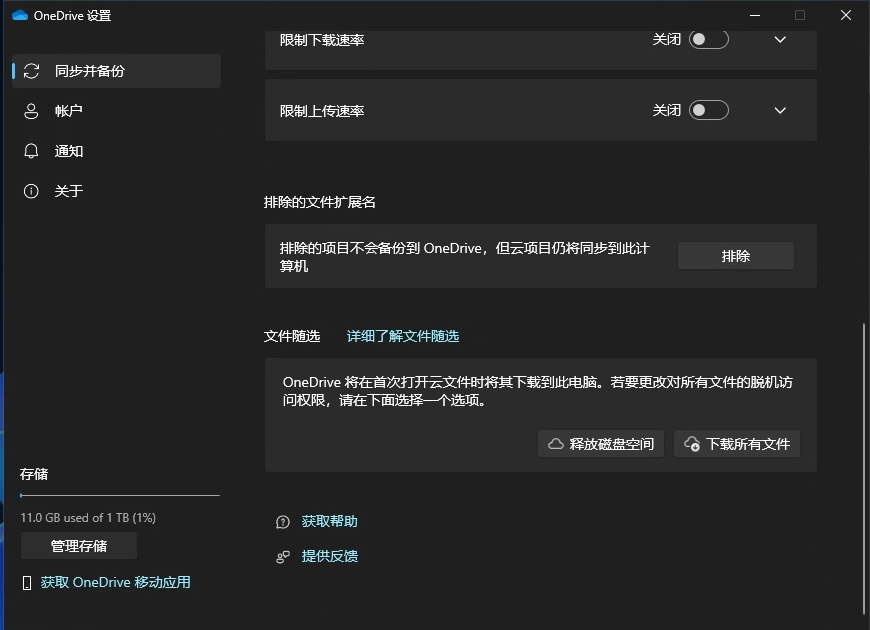Click the 11.0 GB used of 1 TB text
This screenshot has height=630, width=870.
tap(88, 518)
